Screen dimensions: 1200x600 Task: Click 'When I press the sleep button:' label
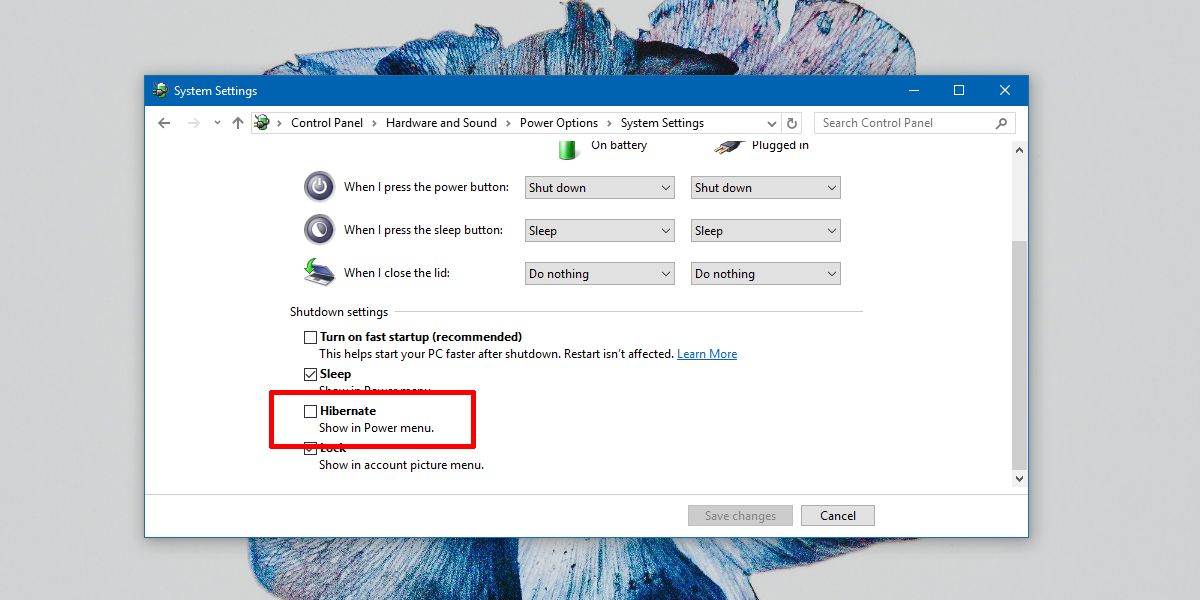424,230
